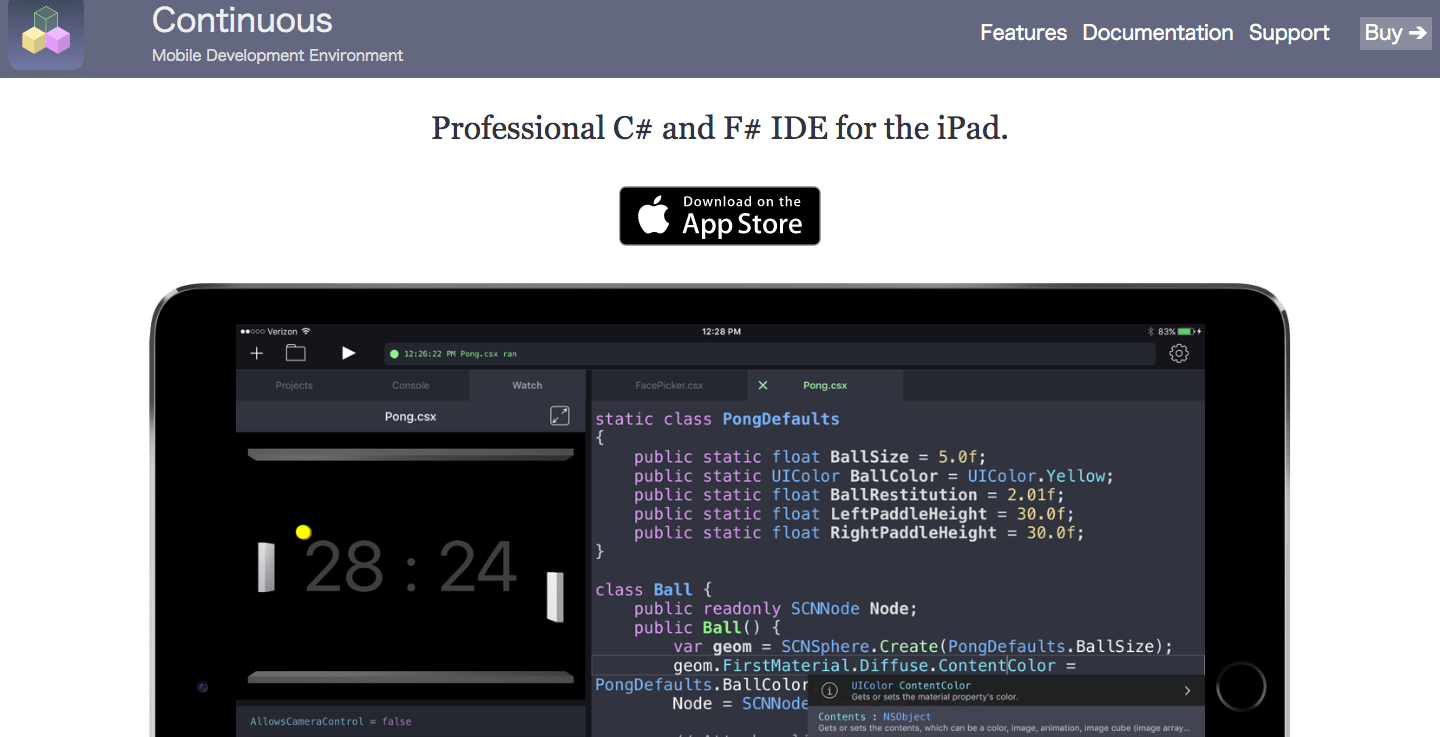Click the LeftPaddleHeight code line
This screenshot has width=1440, height=737.
click(854, 514)
